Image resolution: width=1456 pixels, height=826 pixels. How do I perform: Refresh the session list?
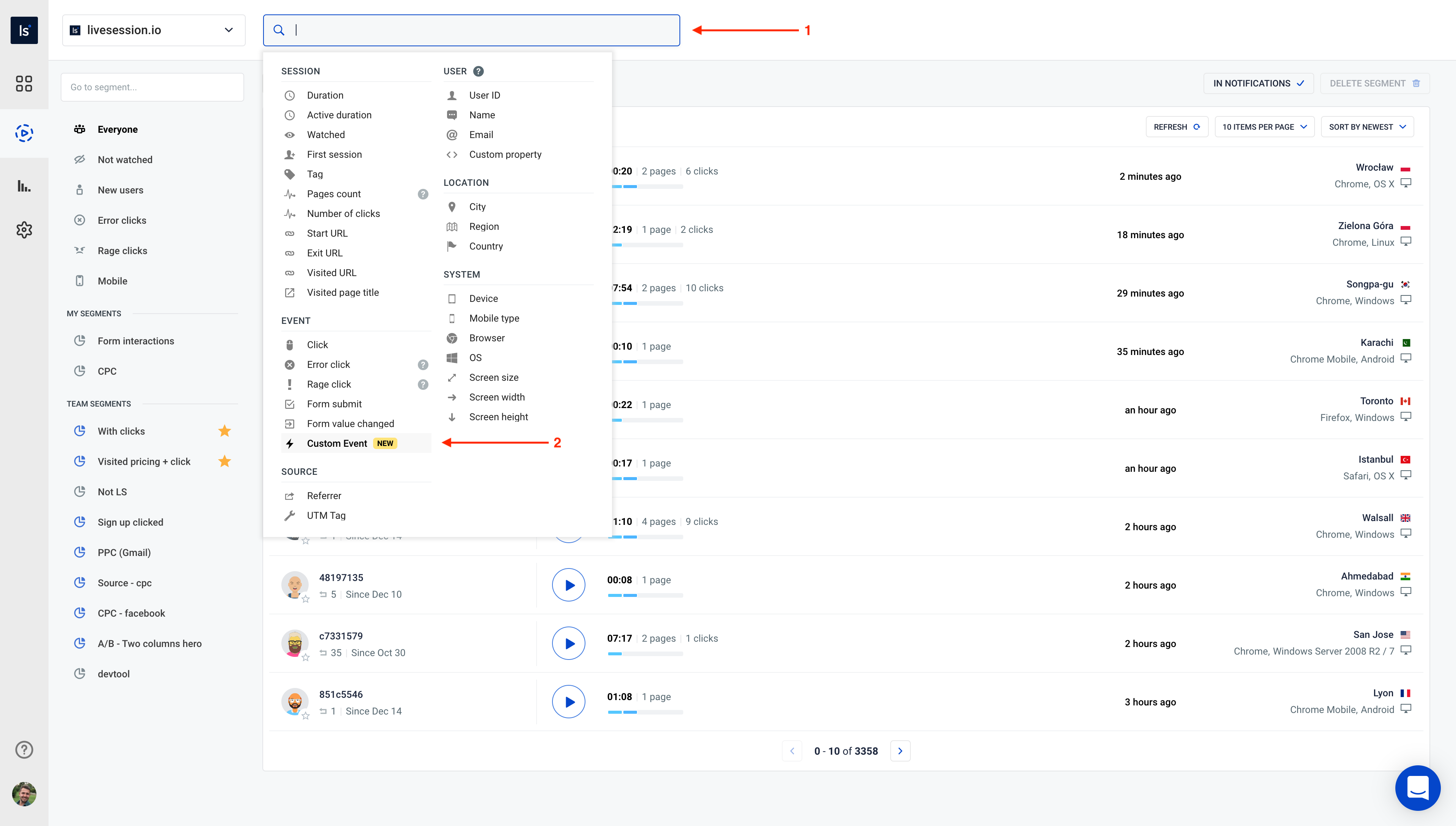click(x=1177, y=127)
